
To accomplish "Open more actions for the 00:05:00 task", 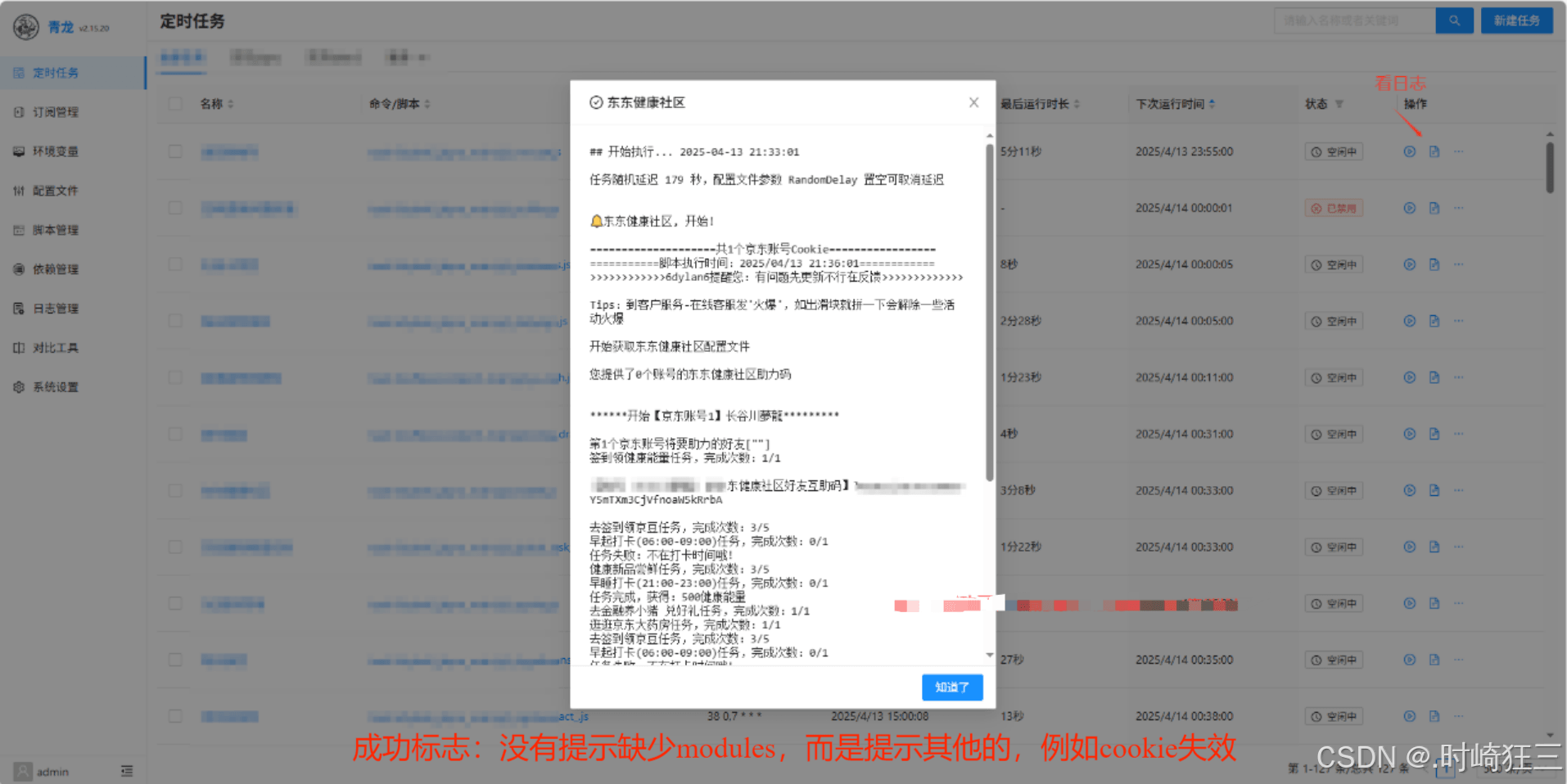I will tap(1458, 321).
